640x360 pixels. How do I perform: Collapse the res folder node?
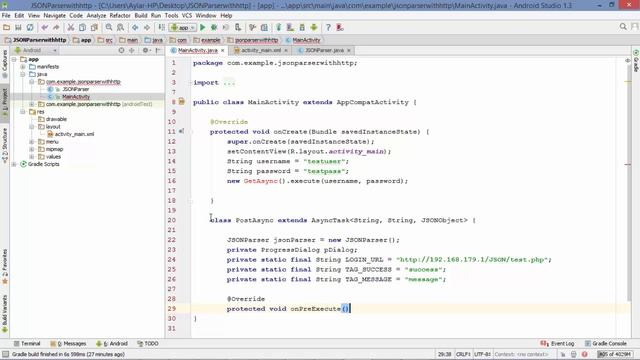point(23,111)
